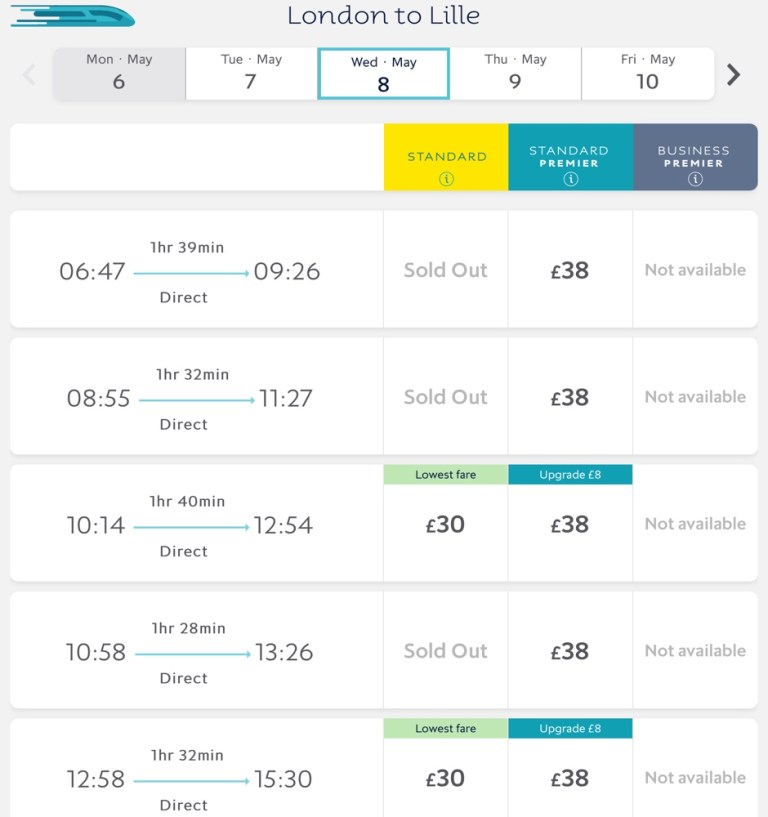Viewport: 768px width, 817px height.
Task: Click the Eurostar train logo icon
Action: 72,16
